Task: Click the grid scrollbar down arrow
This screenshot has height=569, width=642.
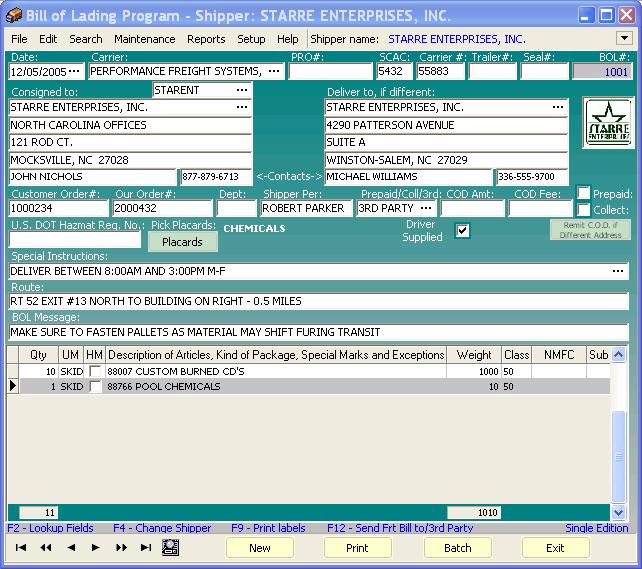Action: 618,512
